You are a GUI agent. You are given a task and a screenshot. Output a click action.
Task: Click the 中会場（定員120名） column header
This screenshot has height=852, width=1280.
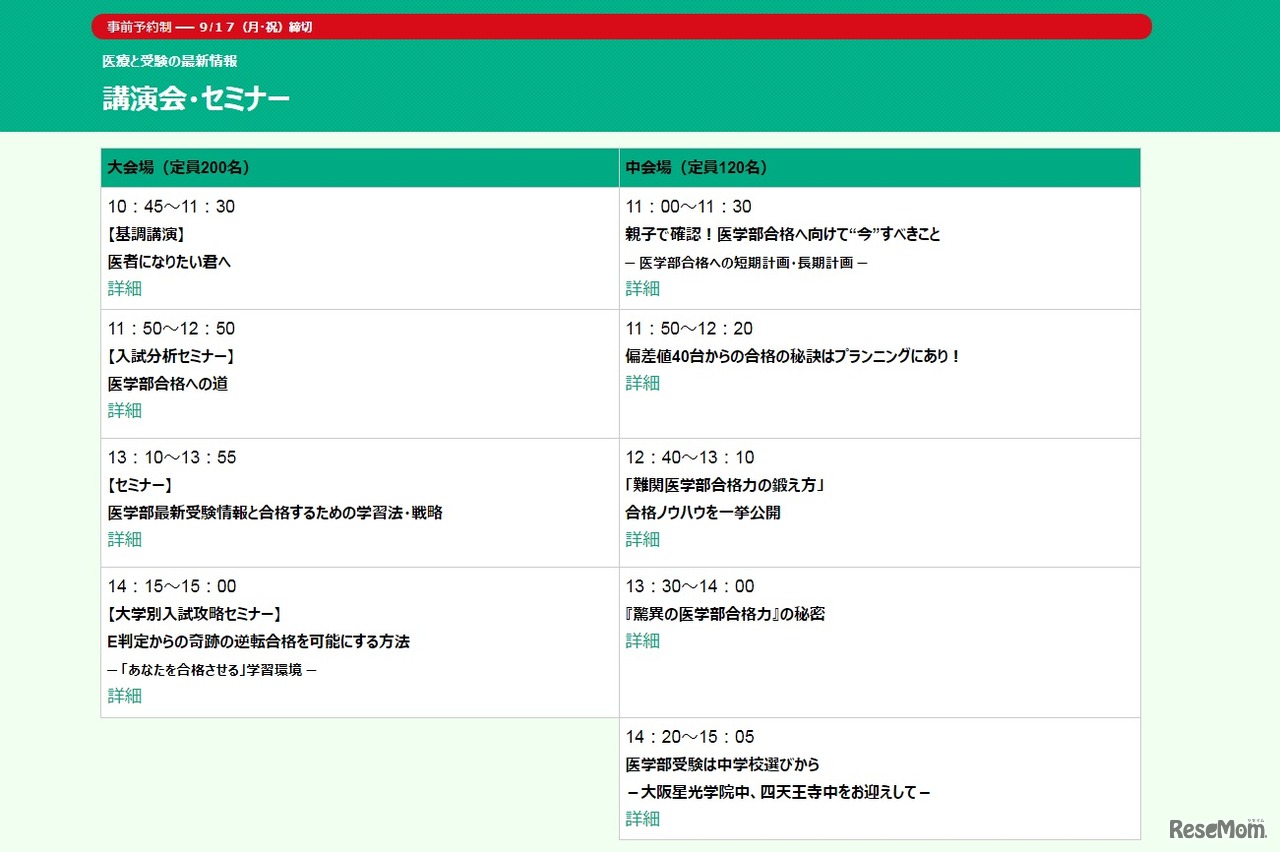tap(880, 168)
